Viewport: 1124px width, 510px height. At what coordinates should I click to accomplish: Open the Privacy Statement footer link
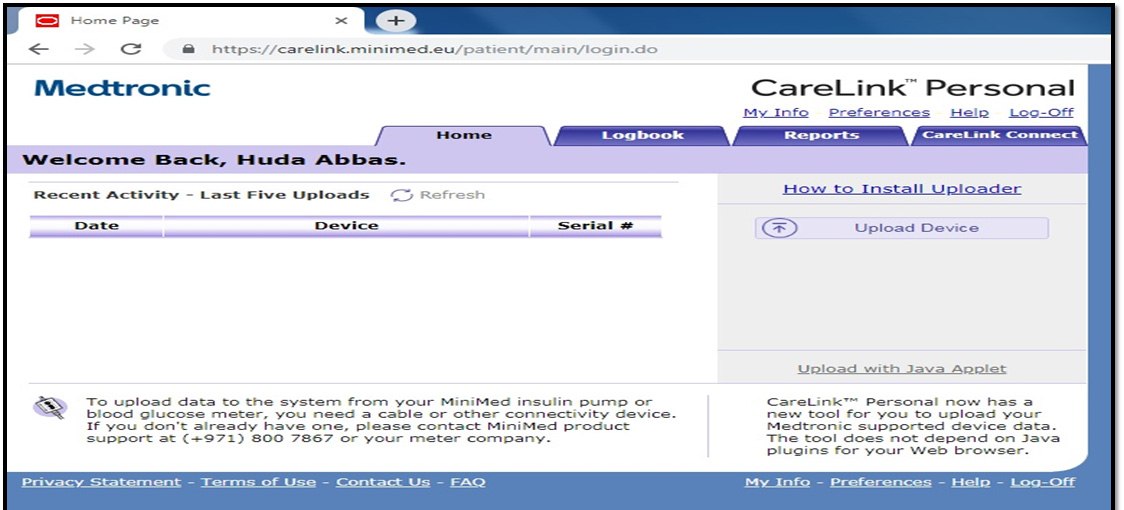101,482
